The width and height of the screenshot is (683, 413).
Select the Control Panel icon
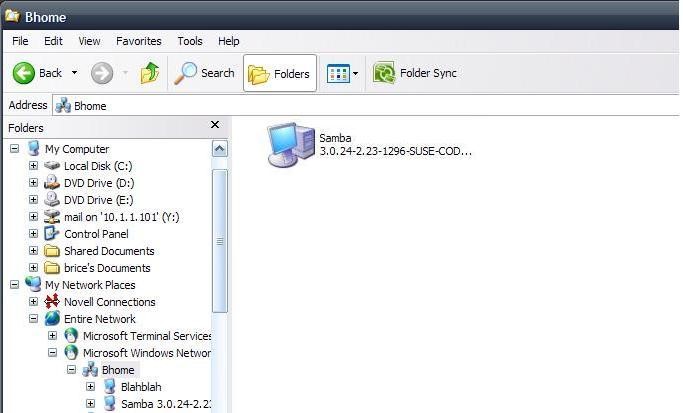coord(52,234)
